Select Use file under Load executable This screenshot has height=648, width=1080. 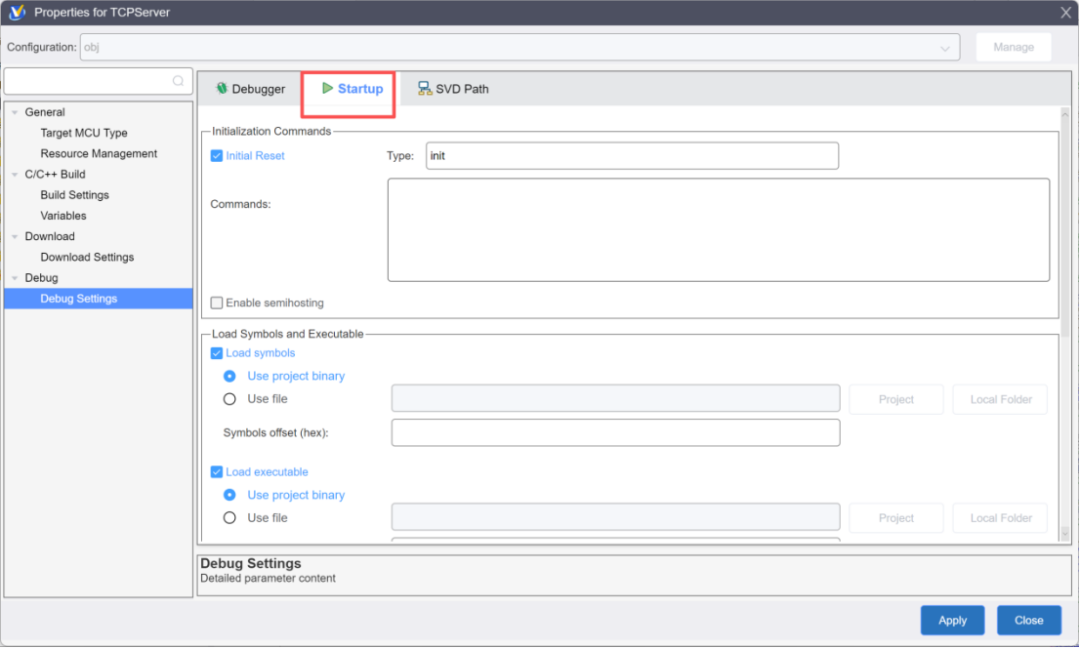pos(229,518)
